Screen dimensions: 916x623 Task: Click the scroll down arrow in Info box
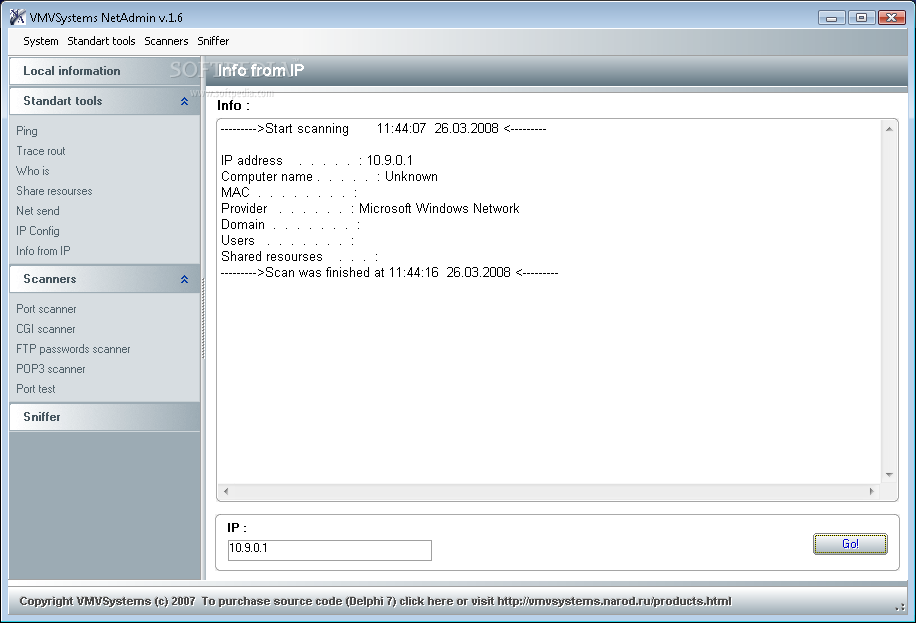click(889, 475)
